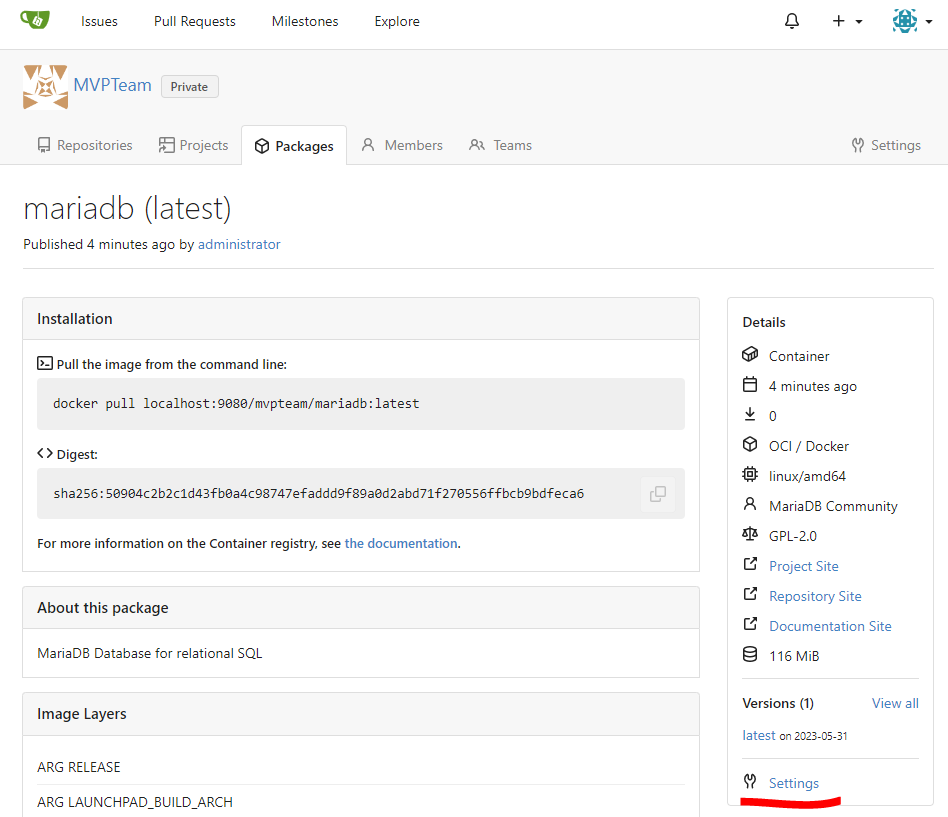Screen dimensions: 948x817
Task: Click the tools icon beside package Settings
Action: [750, 781]
